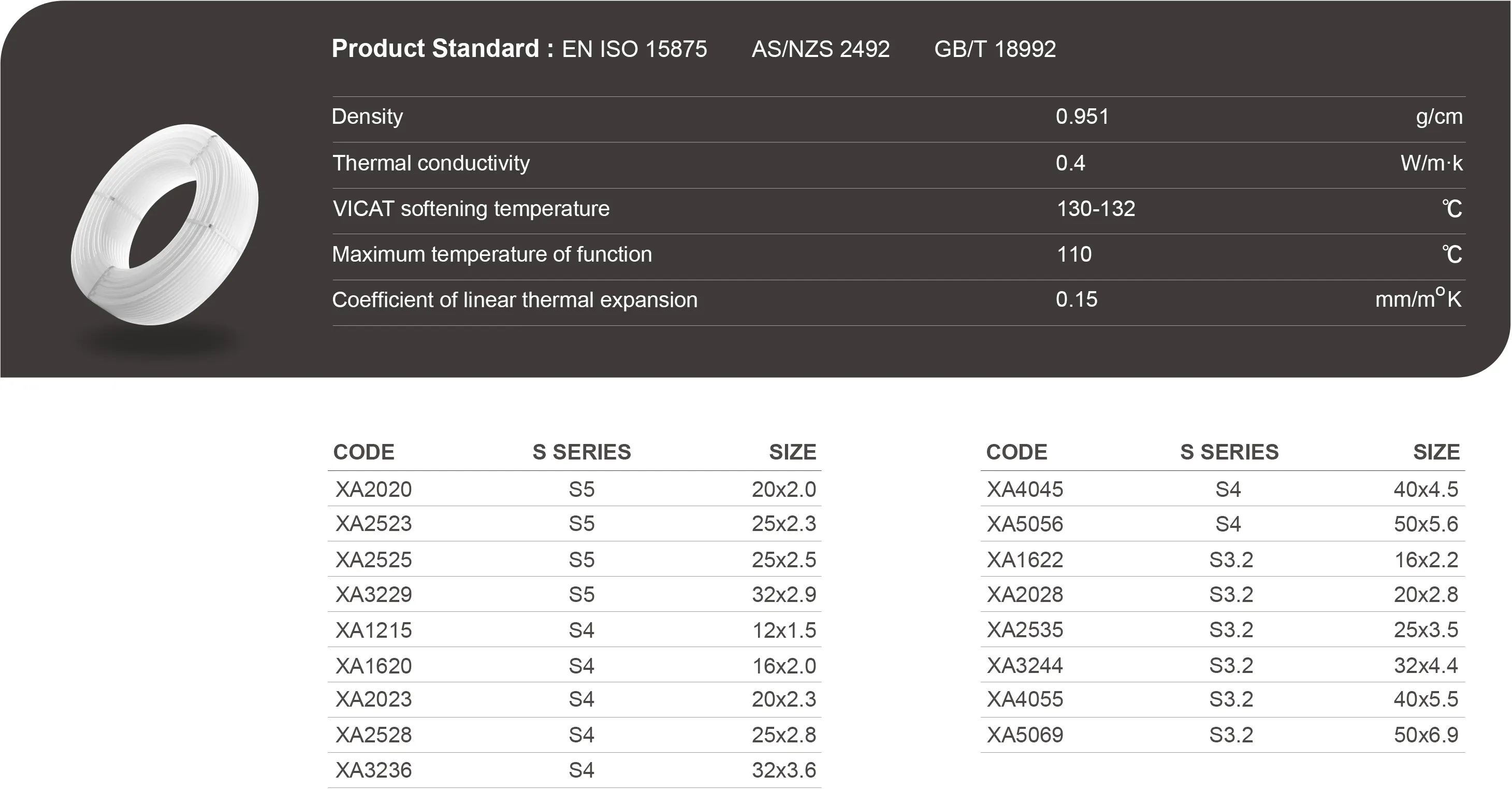Viewport: 1512px width, 789px height.
Task: Select product code XA3236
Action: click(x=373, y=770)
